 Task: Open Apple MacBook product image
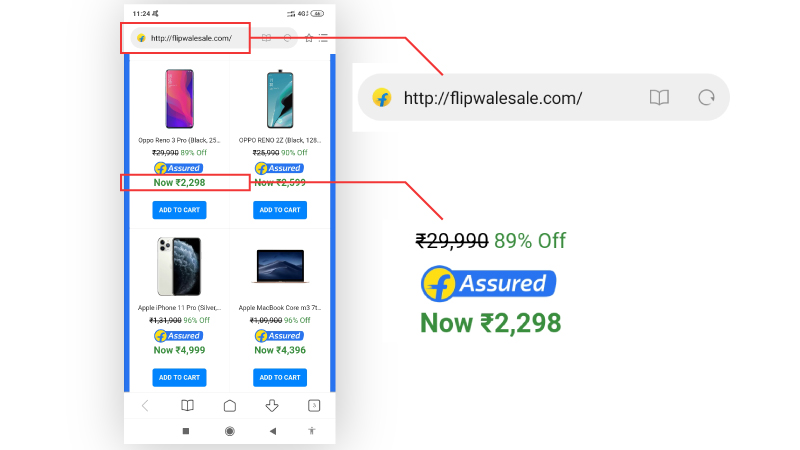coord(280,266)
